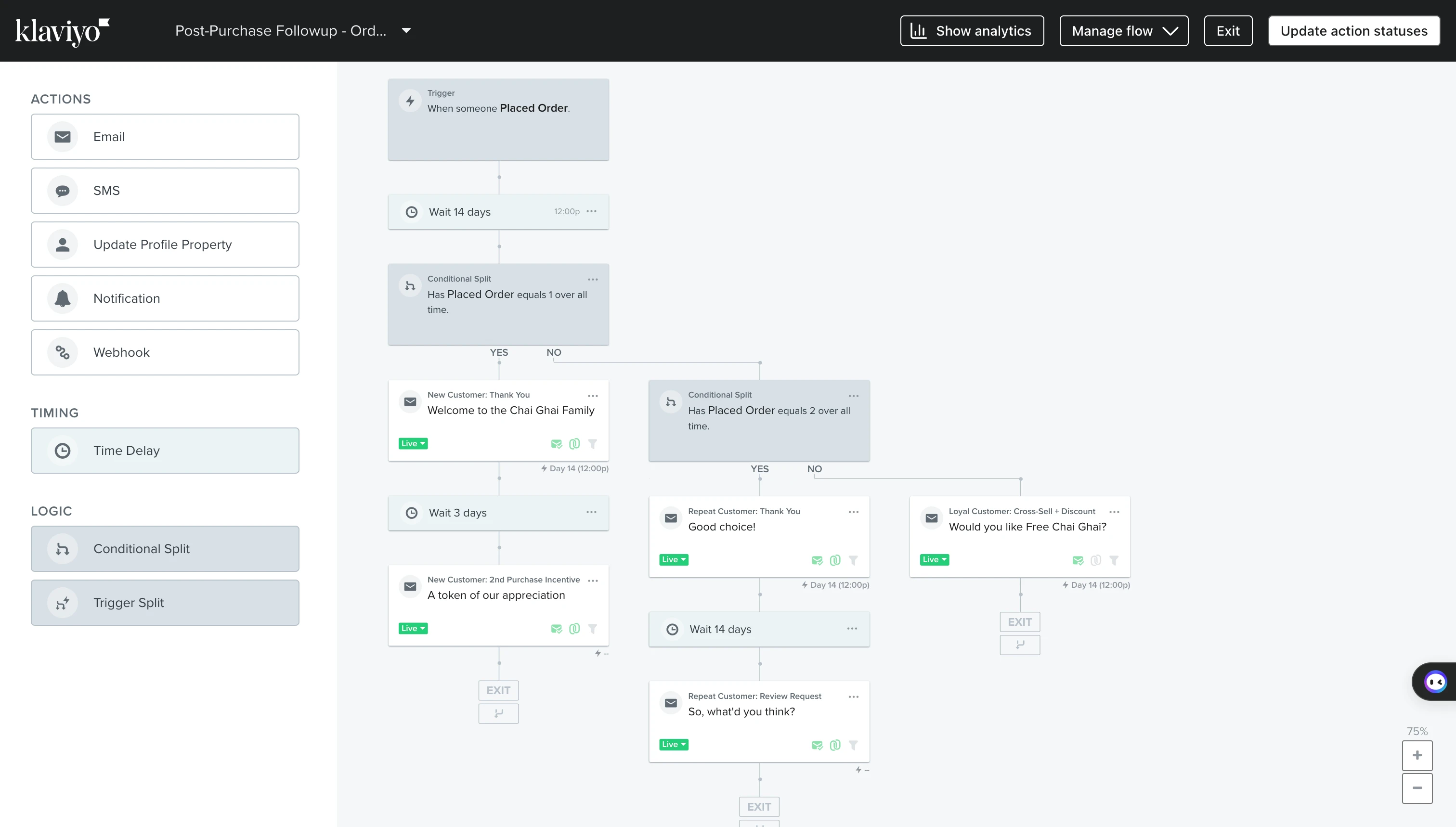Open options for Loyal Customer Cross-Sell email

1114,512
